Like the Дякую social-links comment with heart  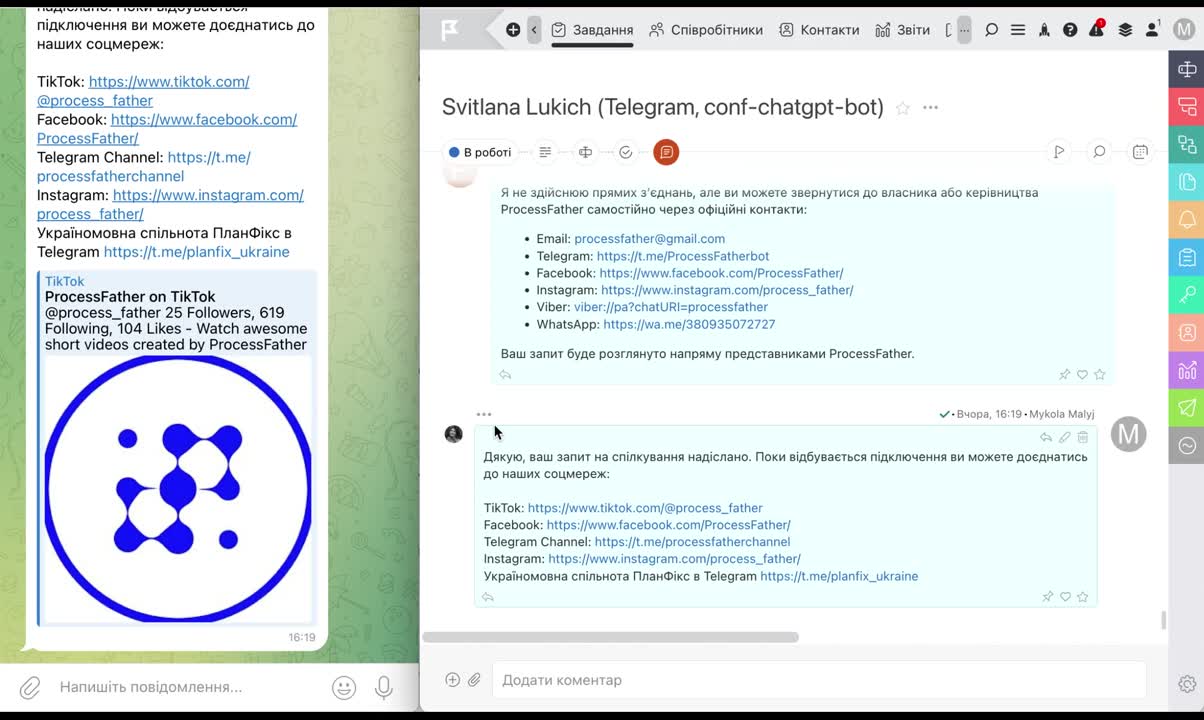point(1065,597)
